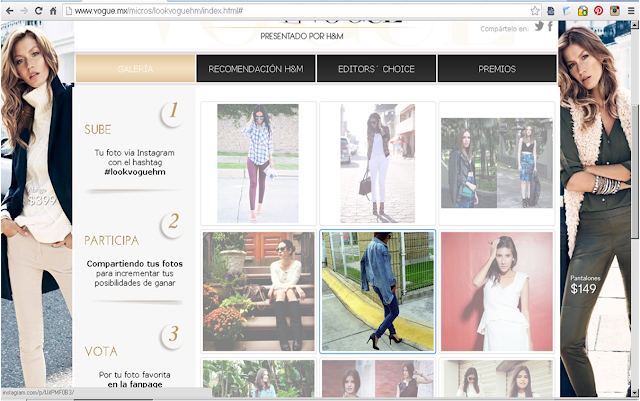640x401 pixels.
Task: Open the browser home page icon
Action: [53, 11]
